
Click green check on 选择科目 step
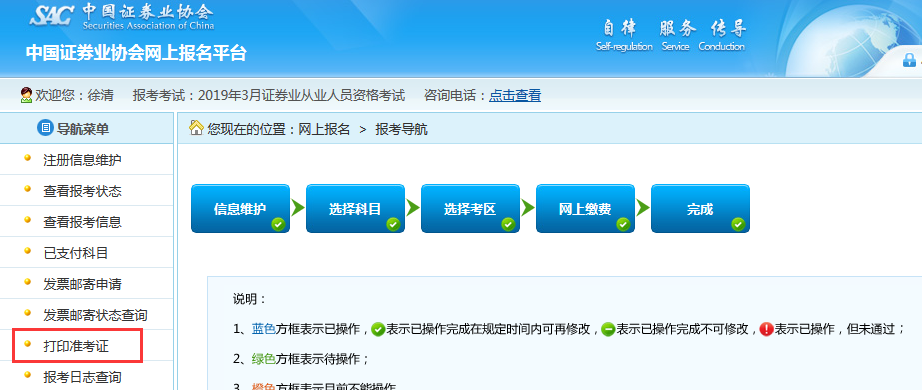(393, 224)
